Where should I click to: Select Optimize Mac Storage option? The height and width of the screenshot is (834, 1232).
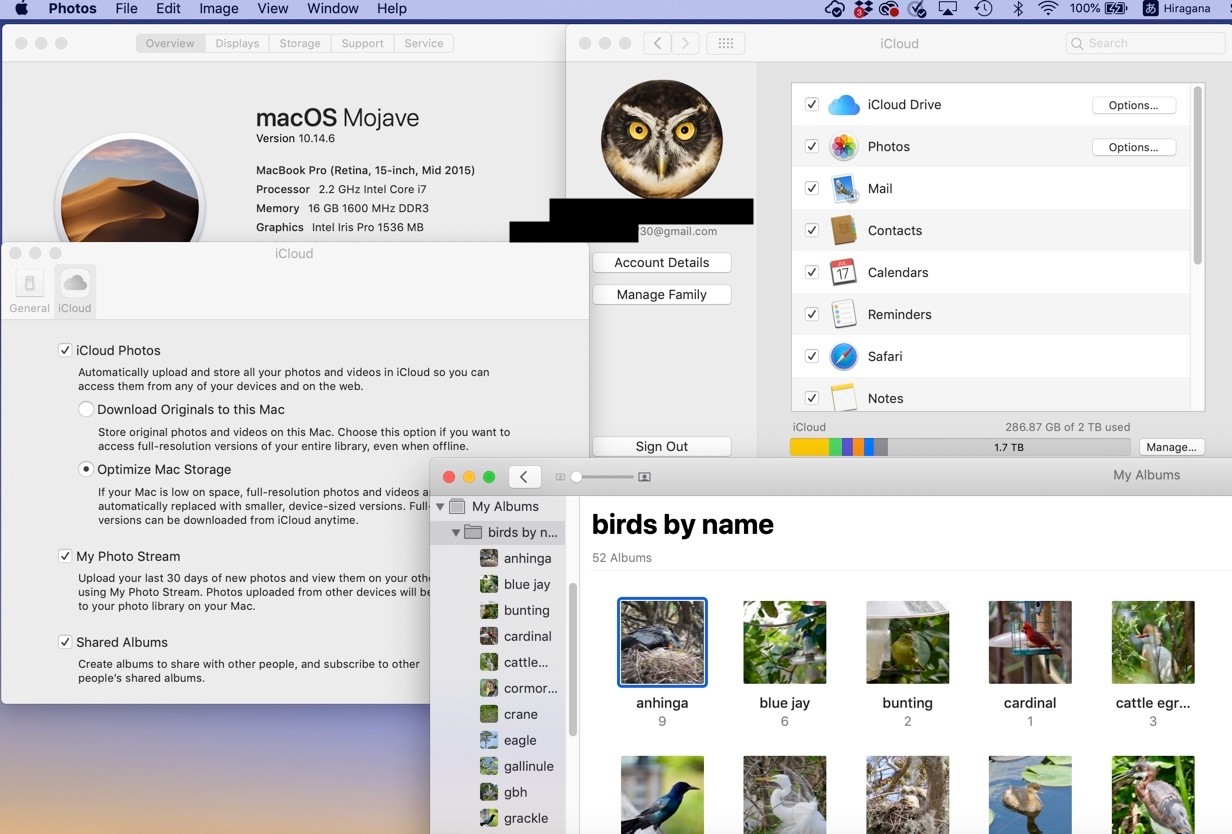coord(86,469)
